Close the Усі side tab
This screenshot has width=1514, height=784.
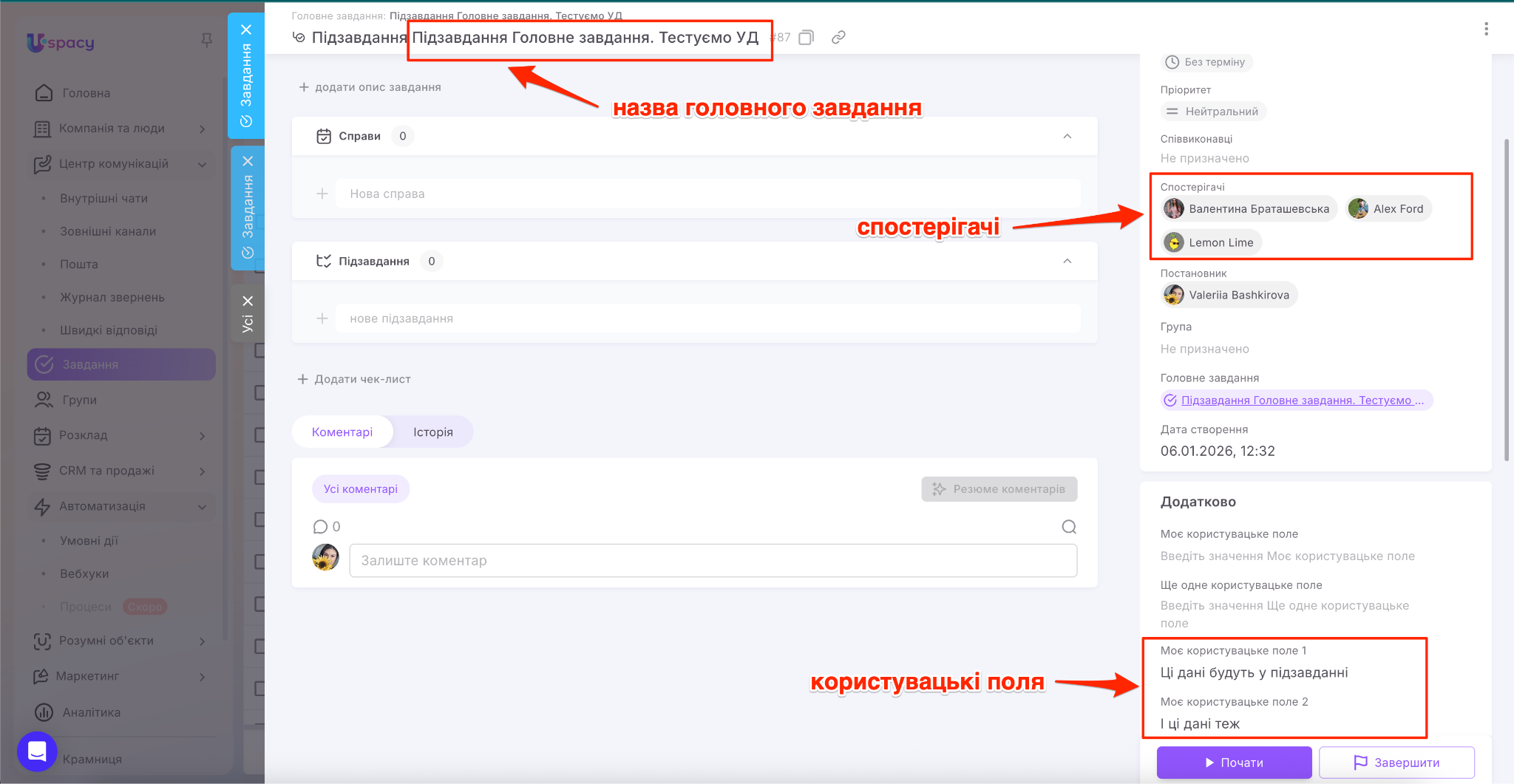tap(248, 301)
